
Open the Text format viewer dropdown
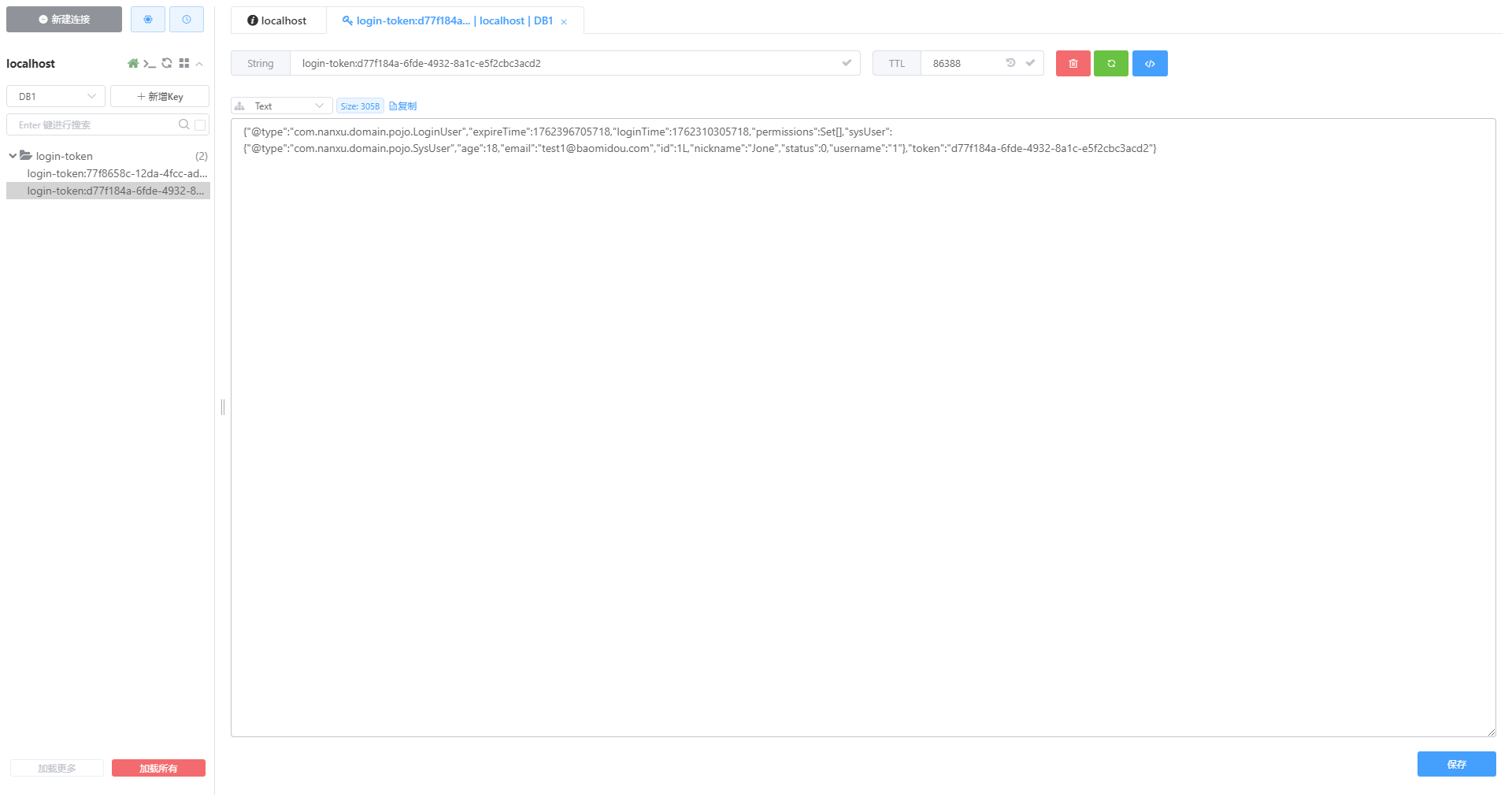tap(281, 106)
